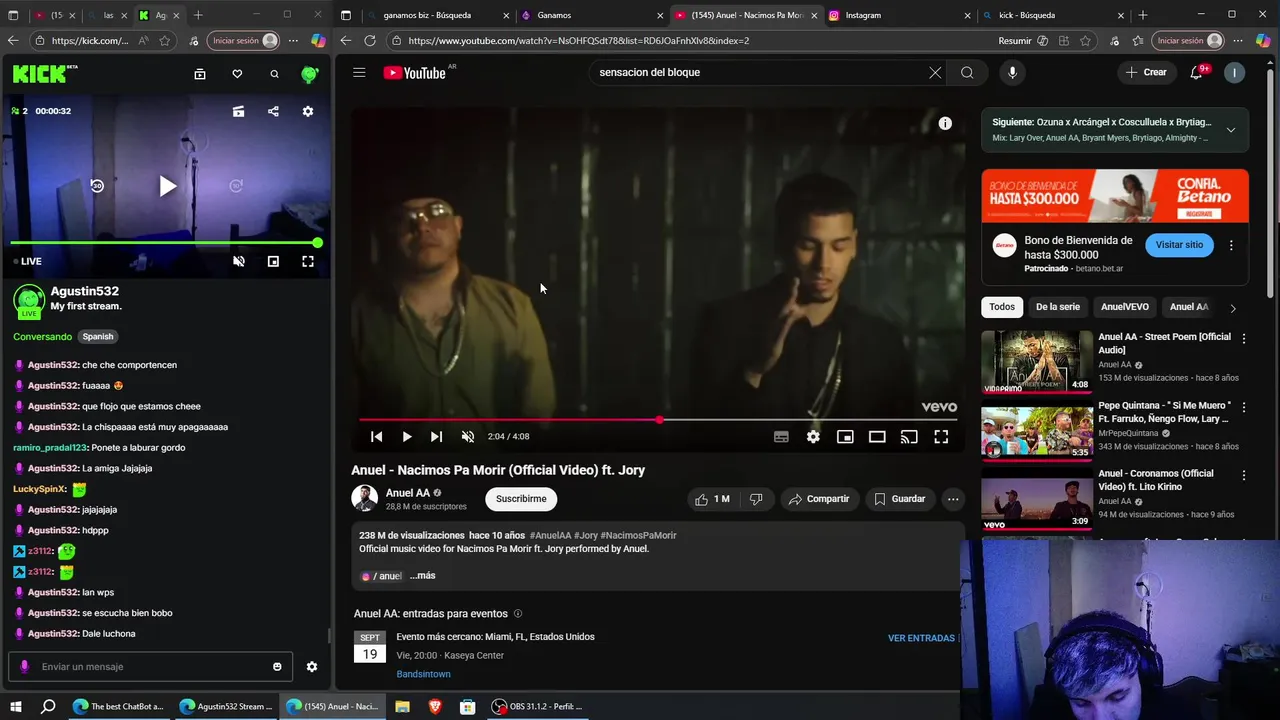The image size is (1280, 720).
Task: Jump to LIVE in Kick player
Action: [x=28, y=261]
